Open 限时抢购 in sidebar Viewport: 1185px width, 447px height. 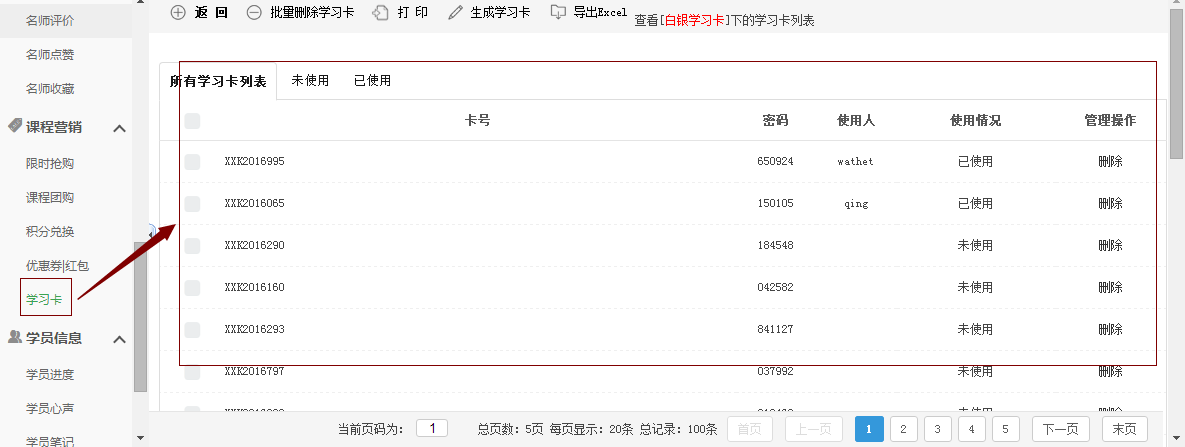50,163
